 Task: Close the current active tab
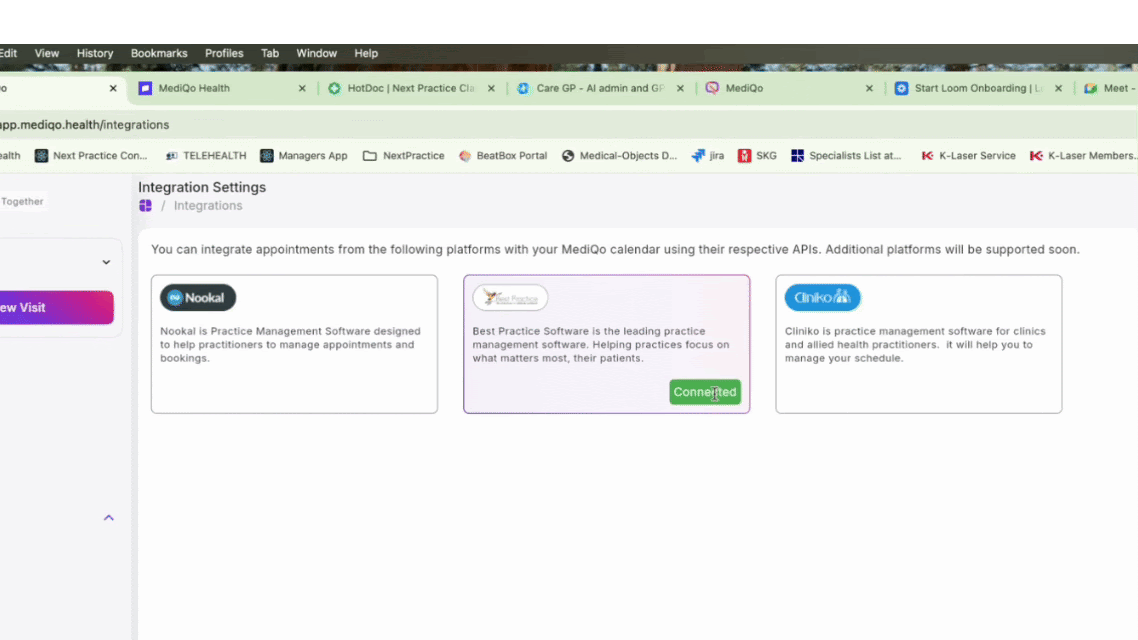click(x=112, y=89)
